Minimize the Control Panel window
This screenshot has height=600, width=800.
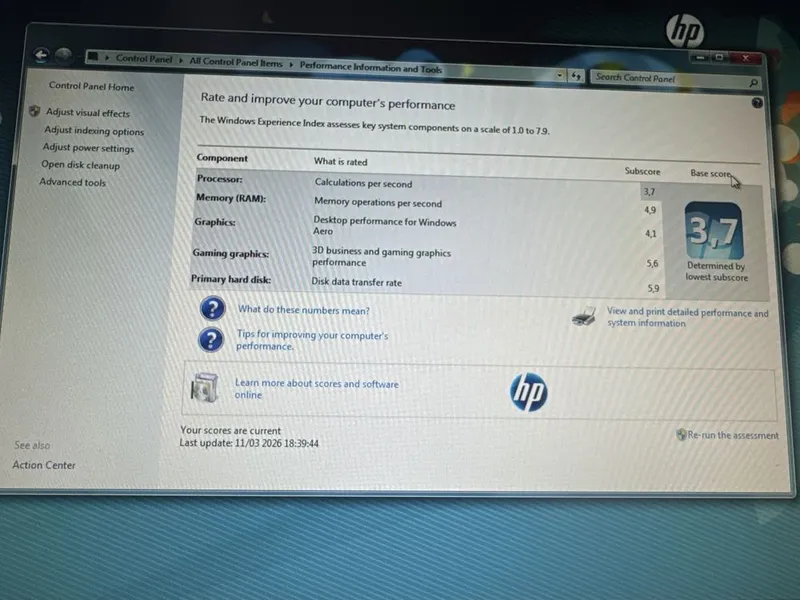click(701, 57)
